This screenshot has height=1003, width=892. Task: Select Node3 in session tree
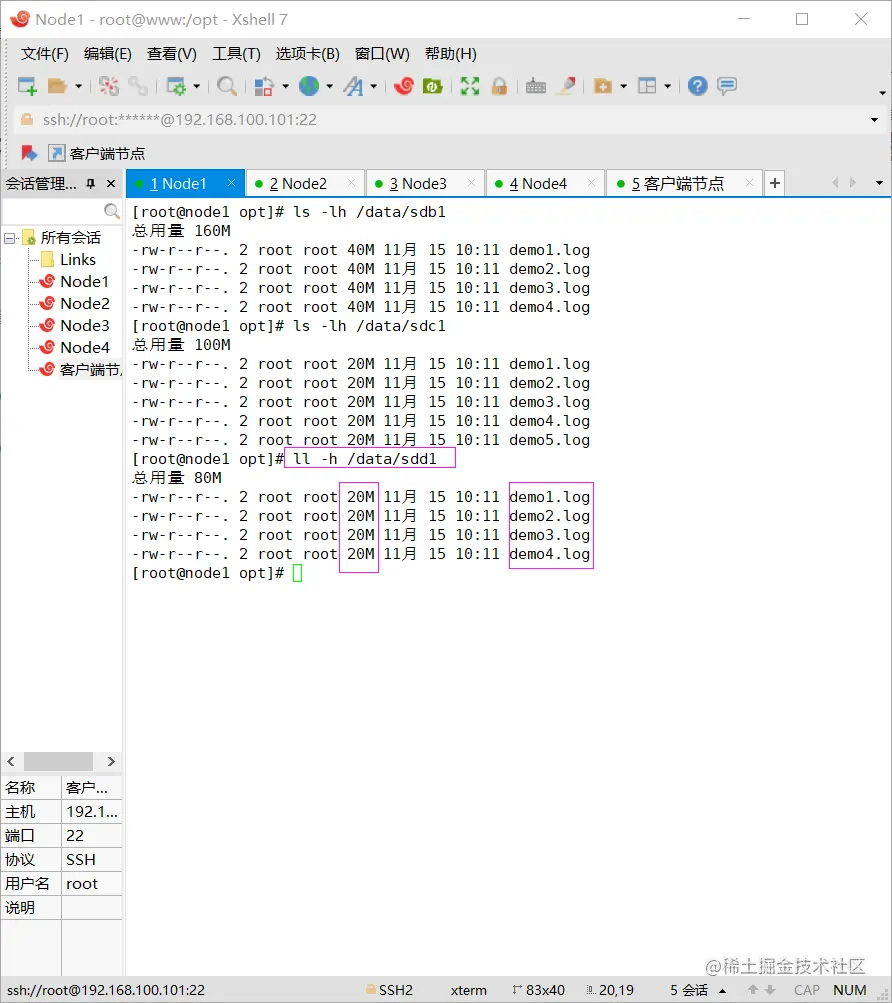tap(84, 326)
